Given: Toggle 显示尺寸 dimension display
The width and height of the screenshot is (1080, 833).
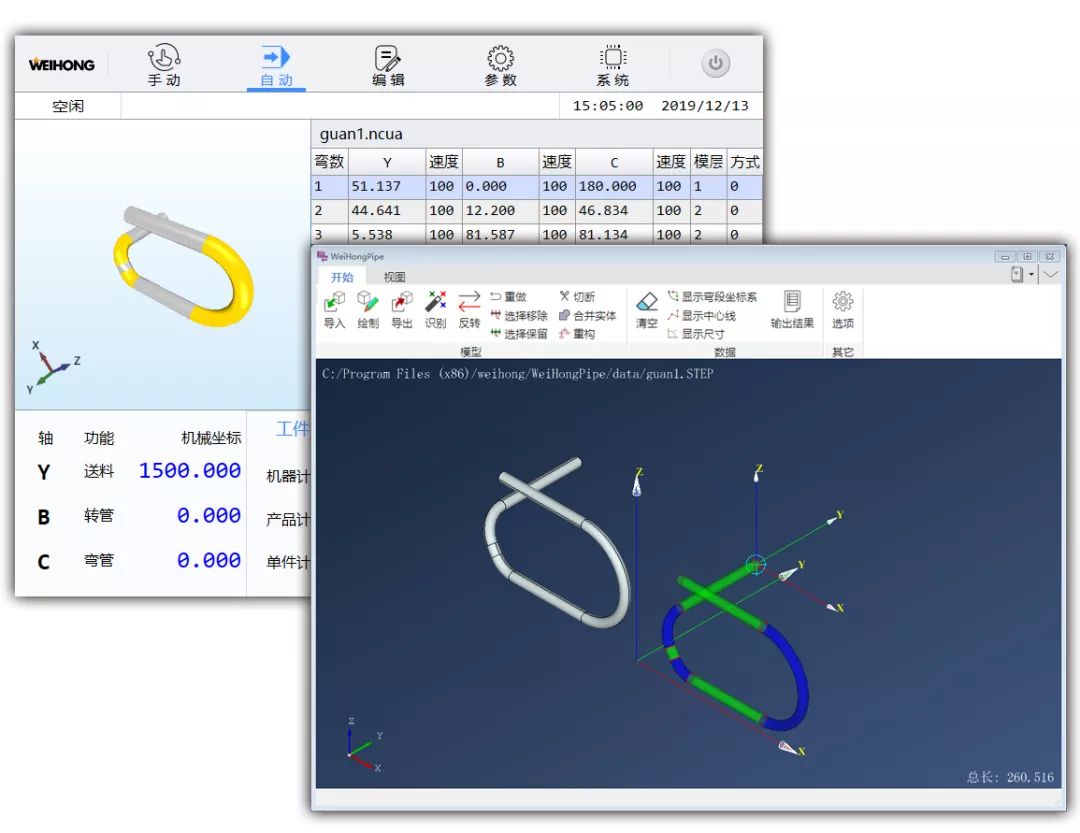Looking at the screenshot, I should 696,334.
